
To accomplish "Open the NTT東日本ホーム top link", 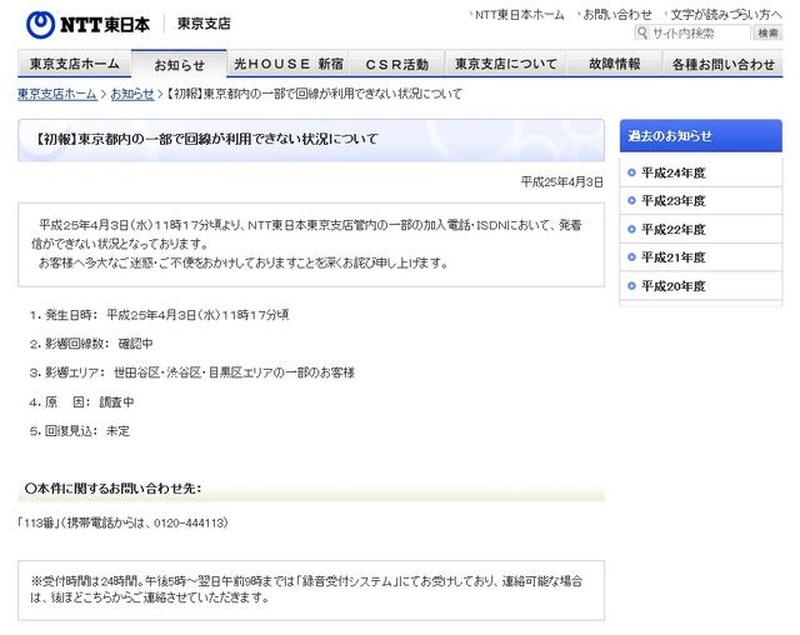I will pyautogui.click(x=519, y=14).
